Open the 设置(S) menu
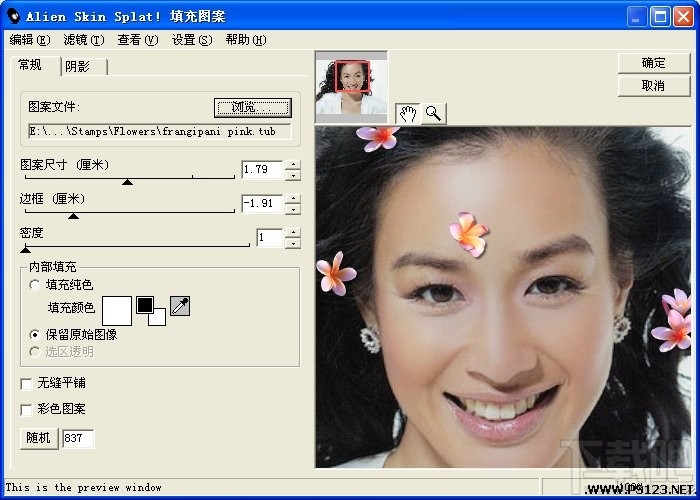The image size is (700, 500). click(192, 40)
